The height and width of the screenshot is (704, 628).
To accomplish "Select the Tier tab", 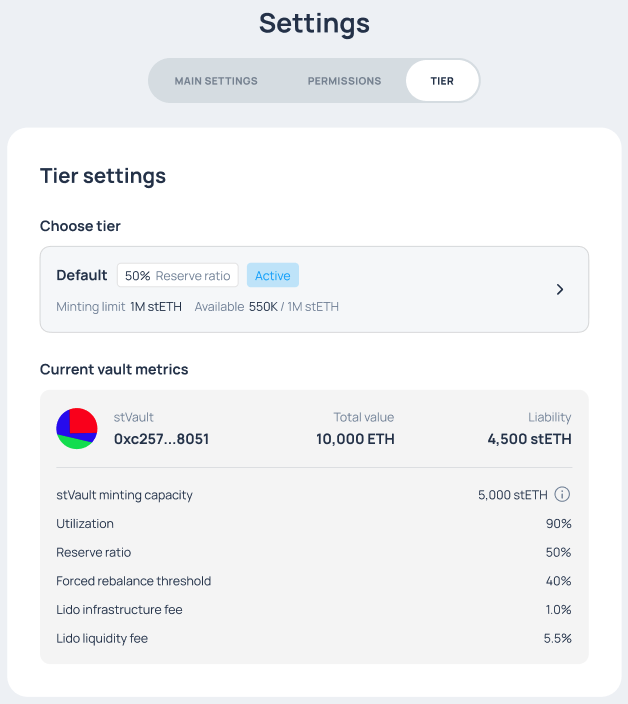I will 442,81.
